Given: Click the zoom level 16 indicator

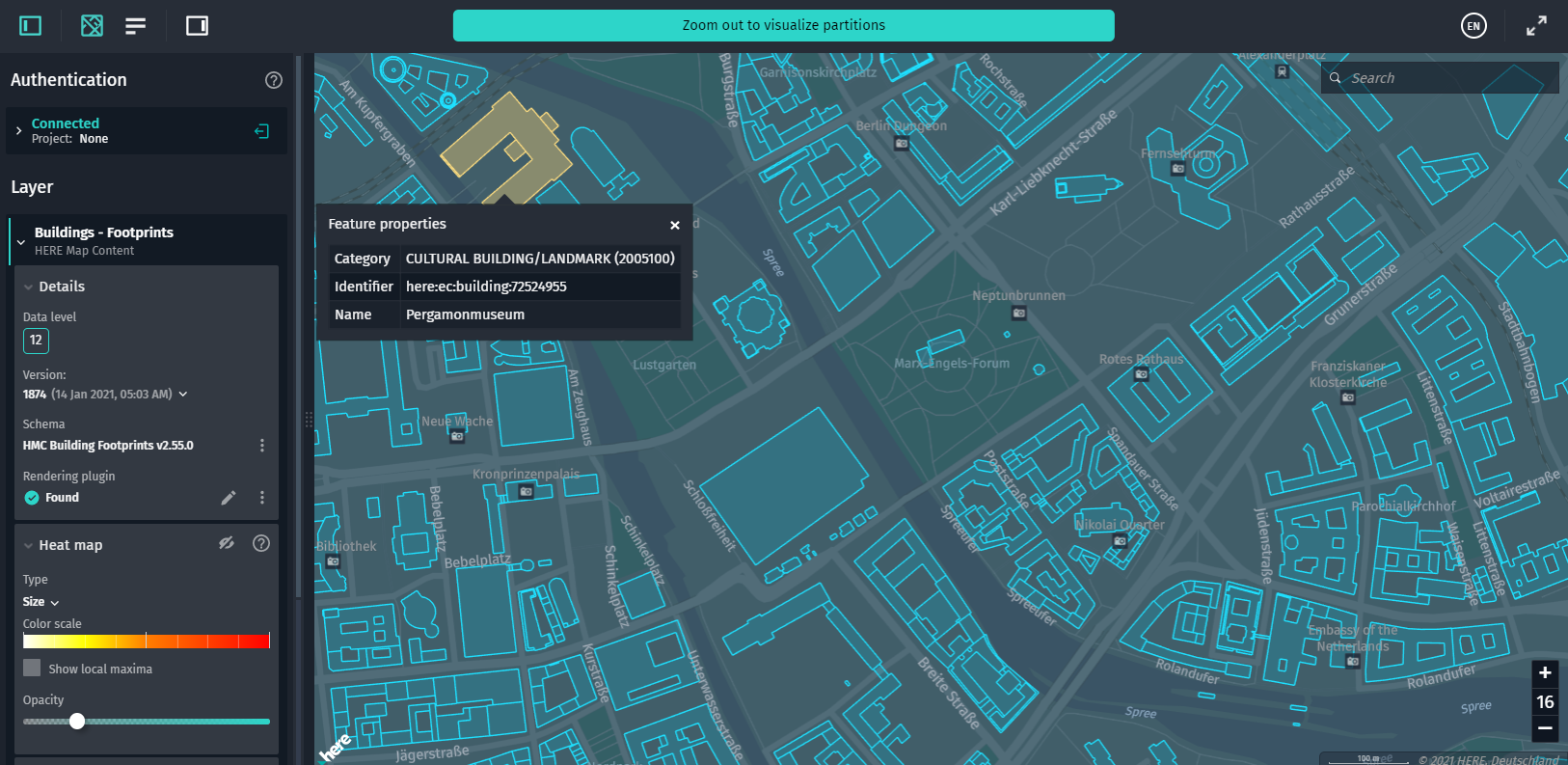Looking at the screenshot, I should [x=1545, y=701].
